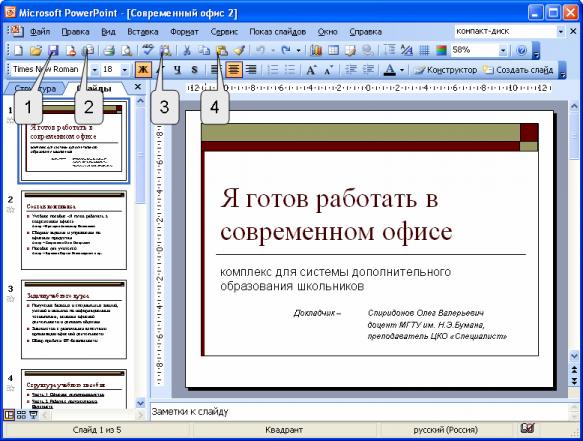
Task: Open the undo history arrow
Action: tap(273, 50)
